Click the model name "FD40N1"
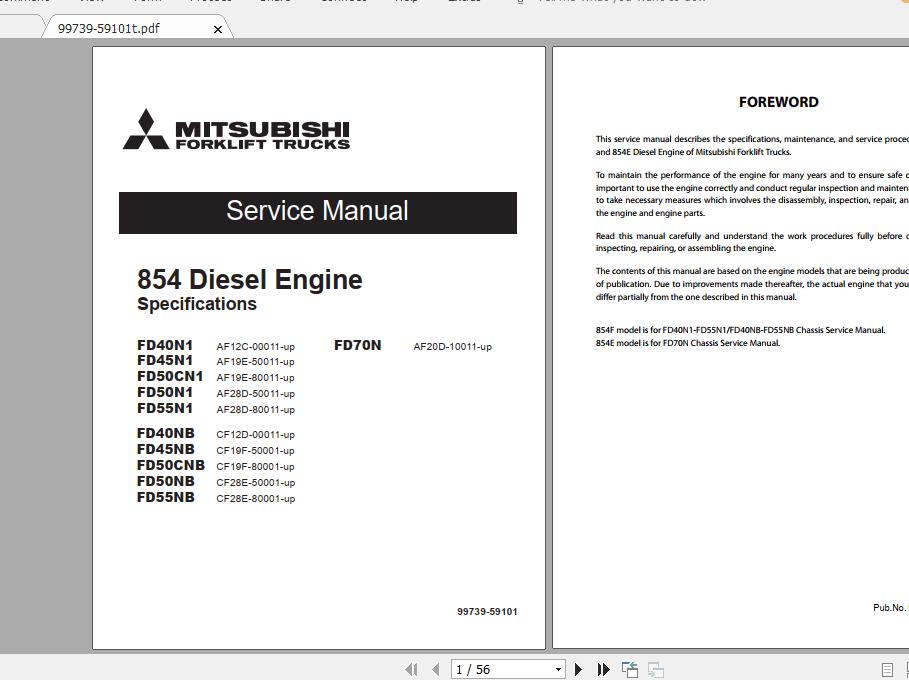 point(165,345)
